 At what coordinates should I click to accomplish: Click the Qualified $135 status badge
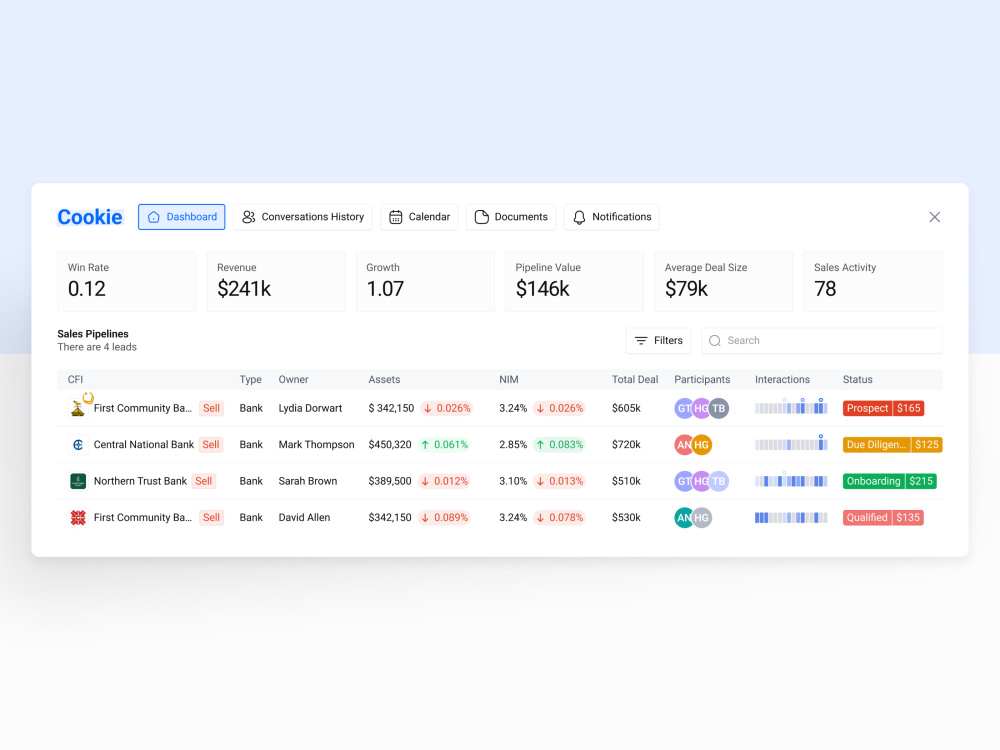pos(883,517)
